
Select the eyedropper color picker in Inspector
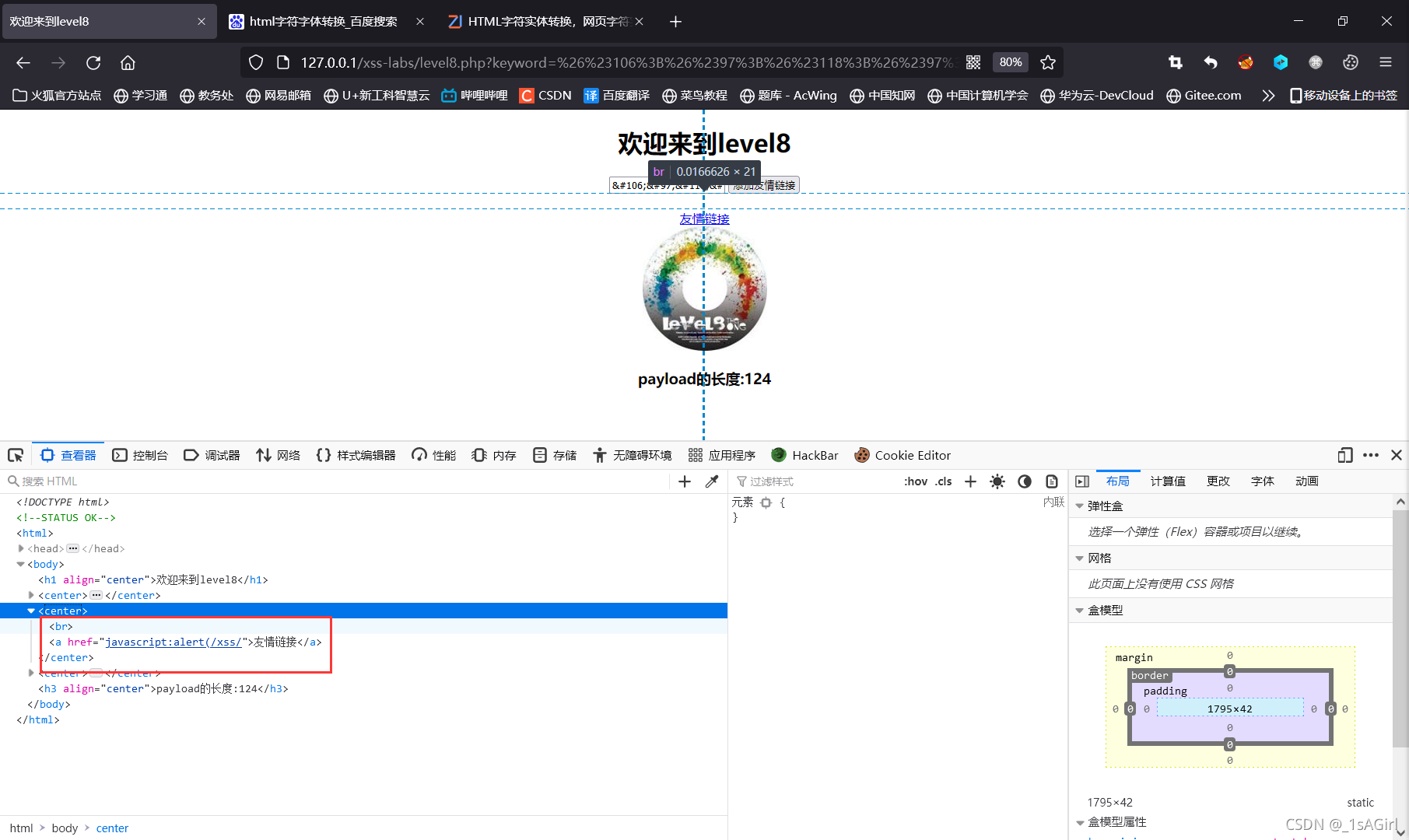(x=711, y=481)
